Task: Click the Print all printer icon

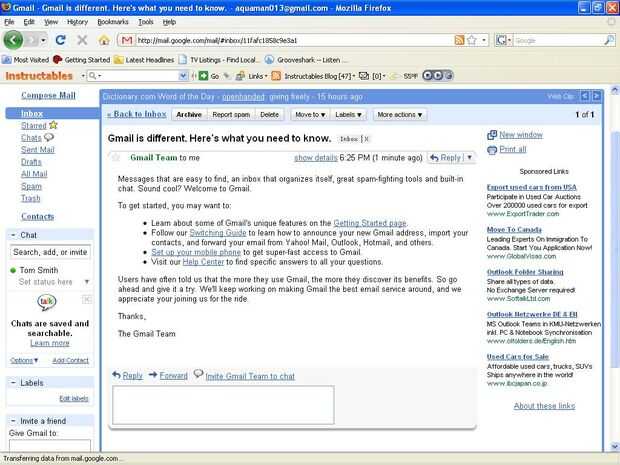Action: (x=492, y=150)
